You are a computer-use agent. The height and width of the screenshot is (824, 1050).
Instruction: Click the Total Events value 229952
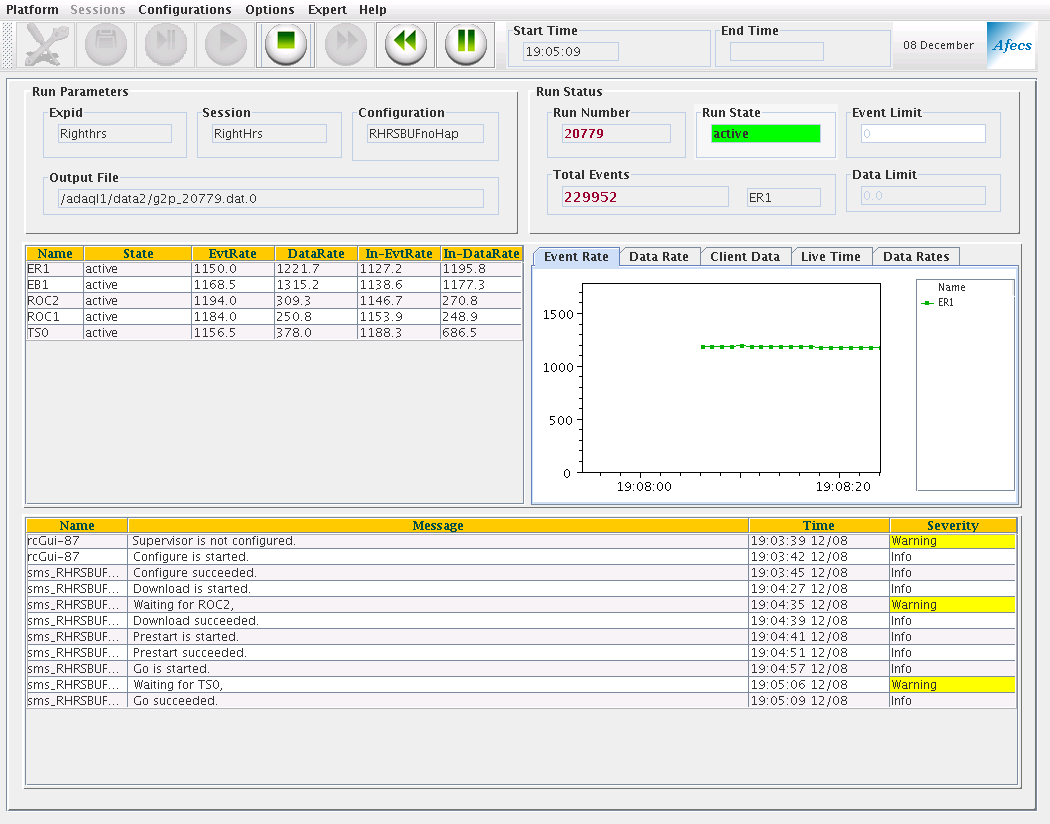coord(645,197)
